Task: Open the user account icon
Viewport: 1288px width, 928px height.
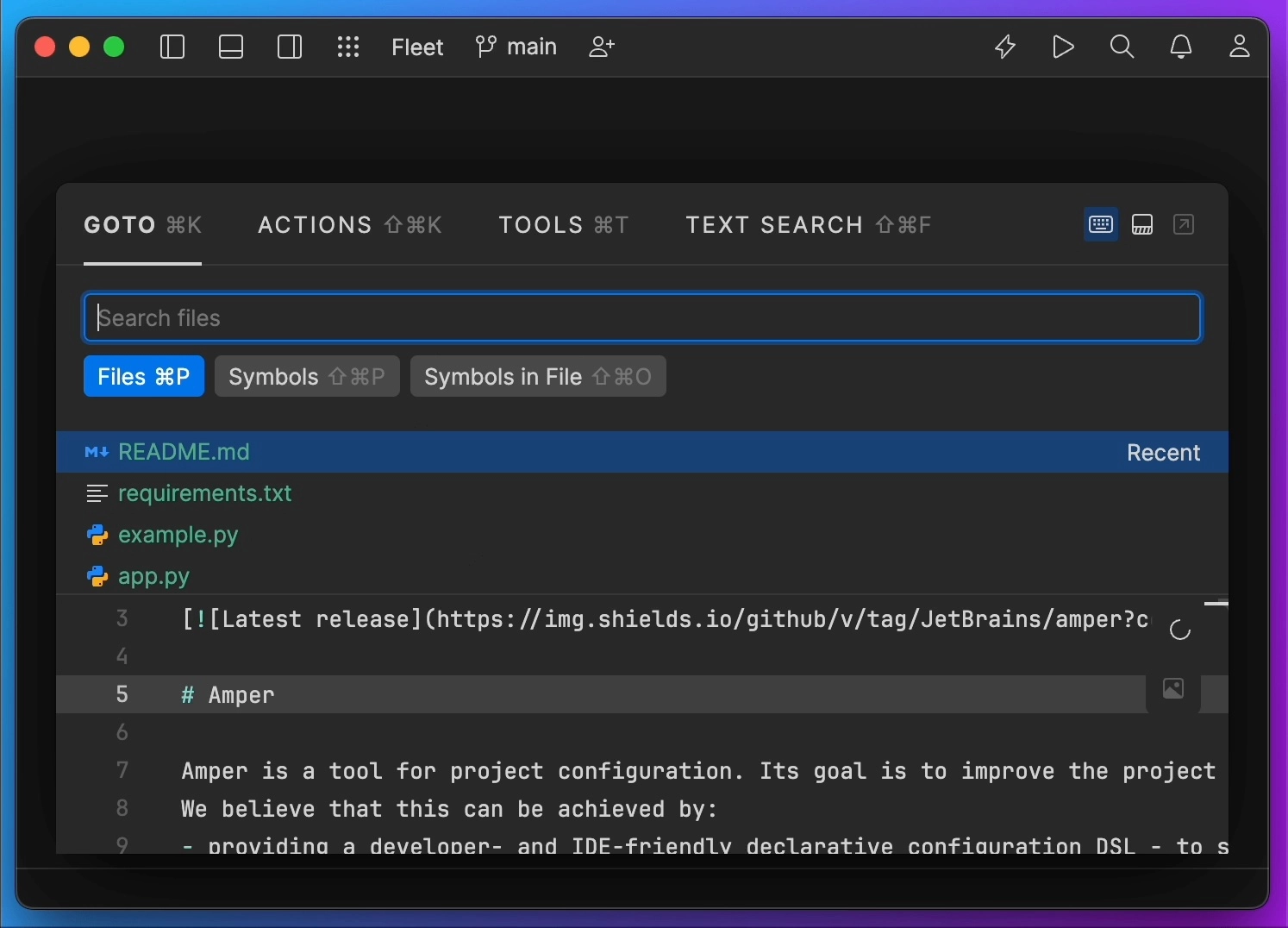Action: click(1240, 47)
